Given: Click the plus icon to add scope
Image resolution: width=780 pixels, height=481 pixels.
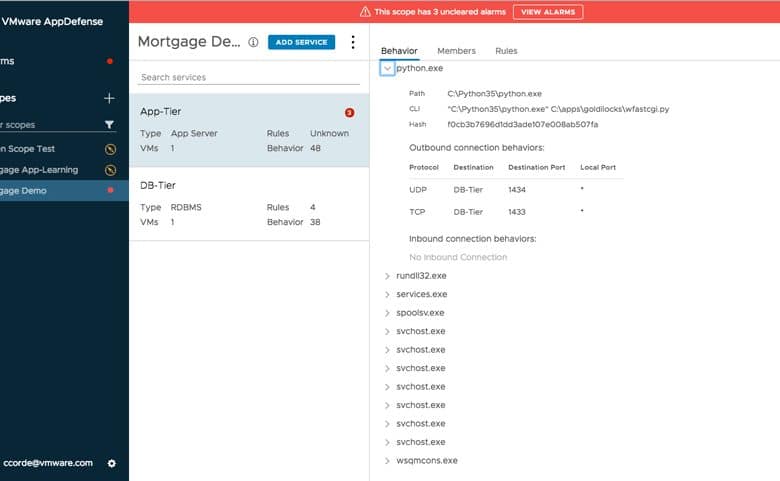Looking at the screenshot, I should coord(109,98).
